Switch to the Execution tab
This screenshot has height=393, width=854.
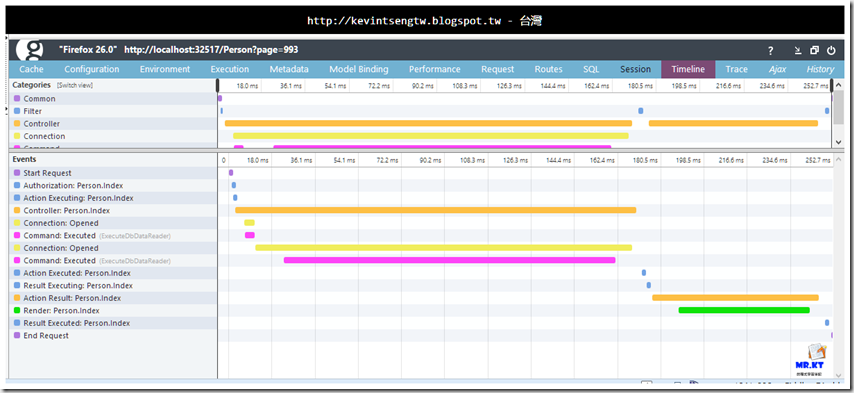coord(230,69)
